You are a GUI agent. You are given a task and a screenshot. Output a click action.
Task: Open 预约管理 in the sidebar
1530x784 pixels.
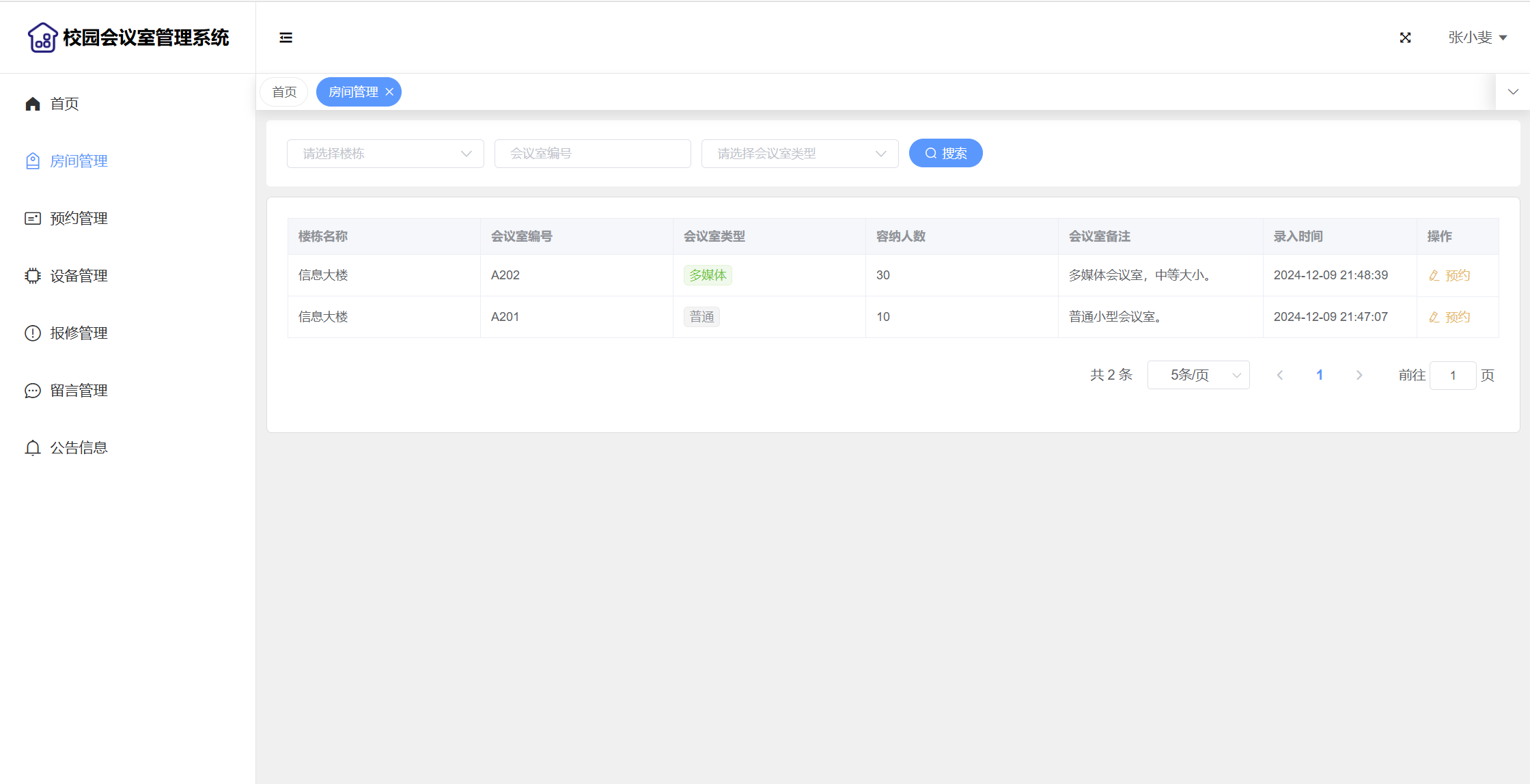click(79, 219)
